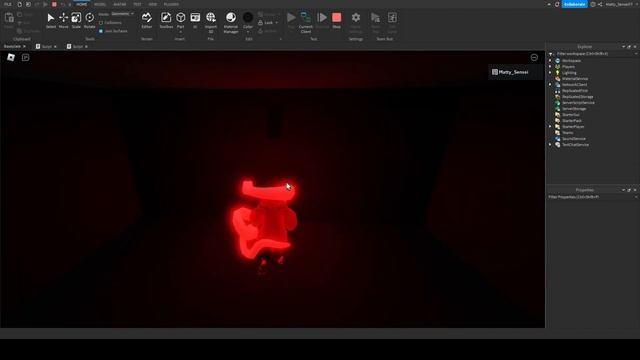Switch Current Client view
640x360 pixels.
(306, 22)
